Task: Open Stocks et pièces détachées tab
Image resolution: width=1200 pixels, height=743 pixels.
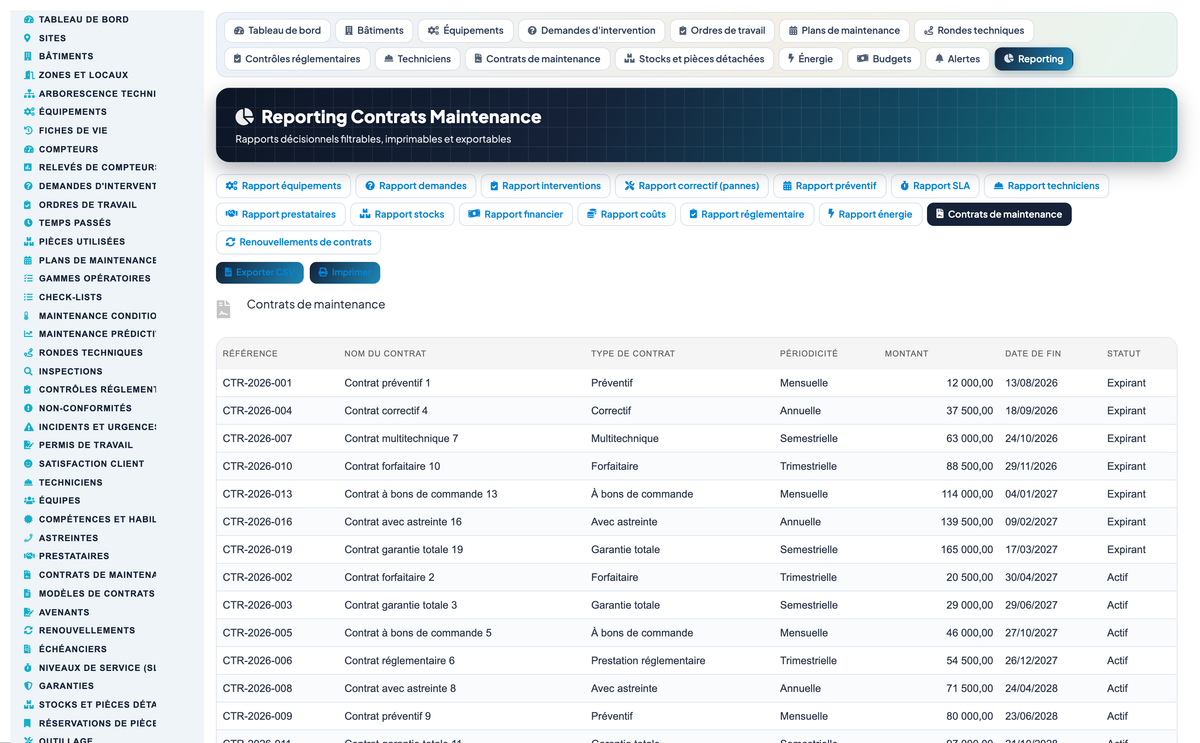Action: [694, 59]
